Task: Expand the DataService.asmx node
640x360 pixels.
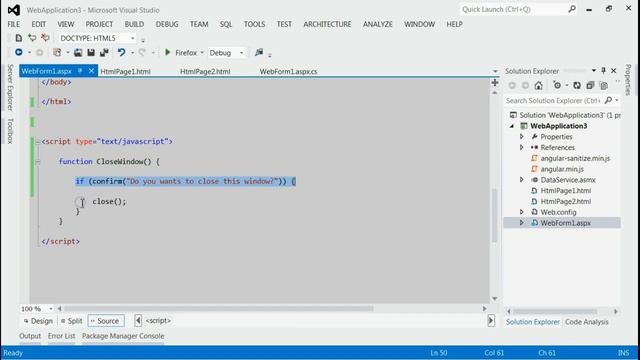Action: [522, 180]
